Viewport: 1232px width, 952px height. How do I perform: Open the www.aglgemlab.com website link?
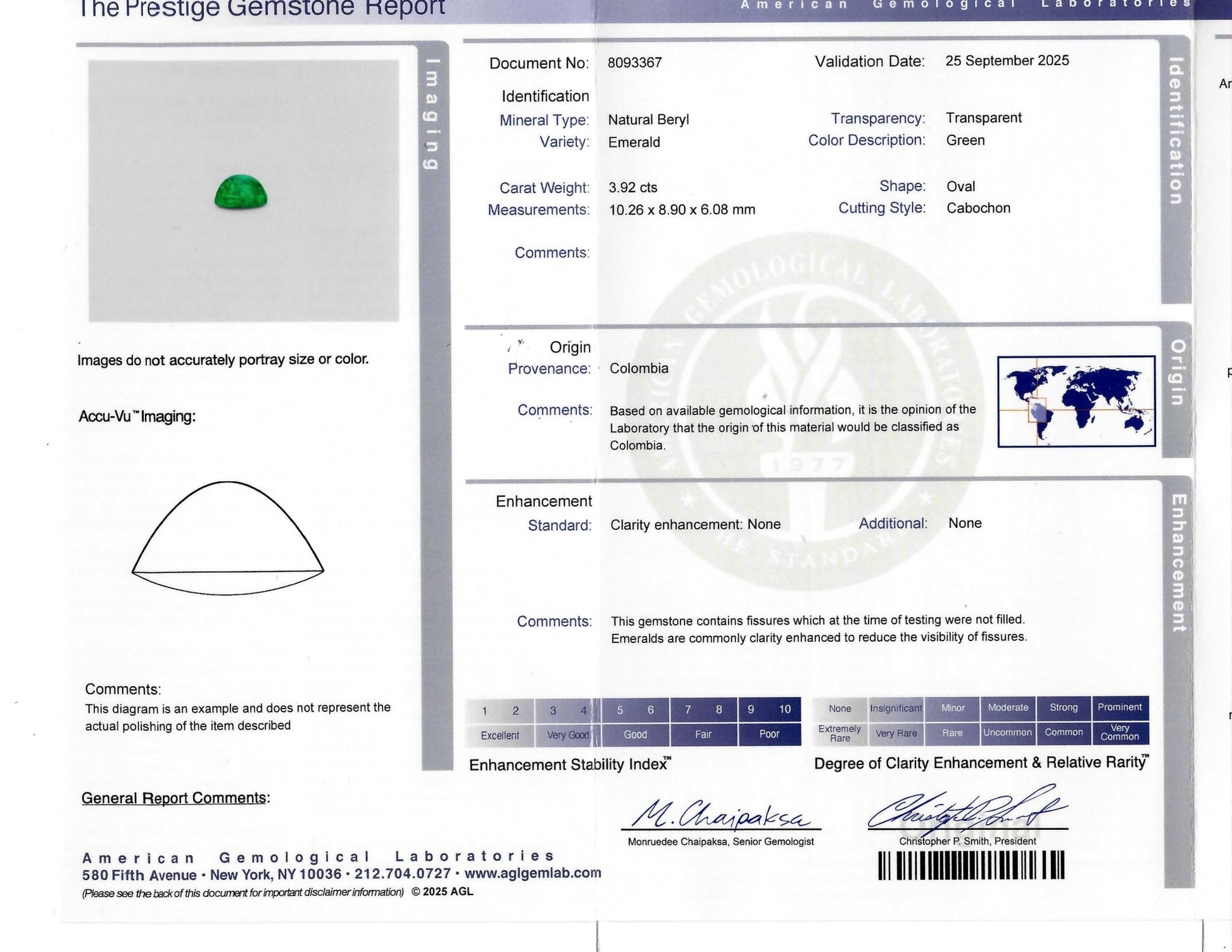[x=532, y=873]
